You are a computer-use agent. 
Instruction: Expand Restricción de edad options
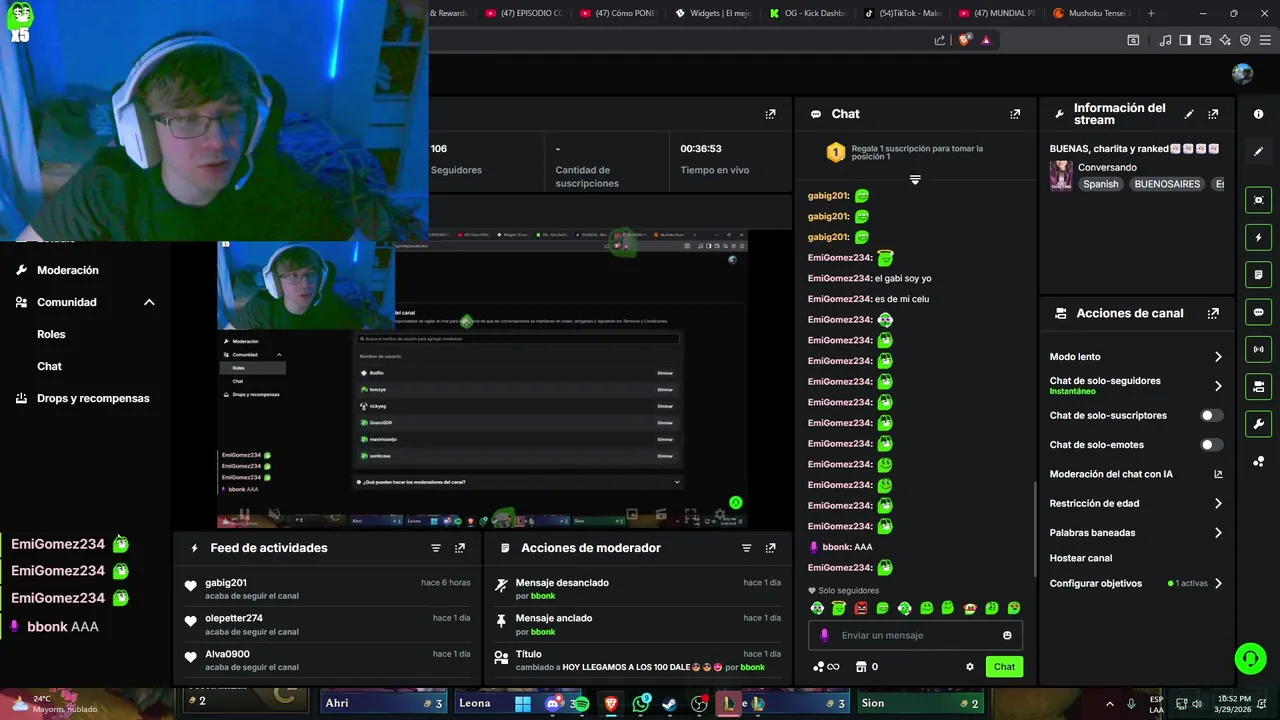[1218, 504]
